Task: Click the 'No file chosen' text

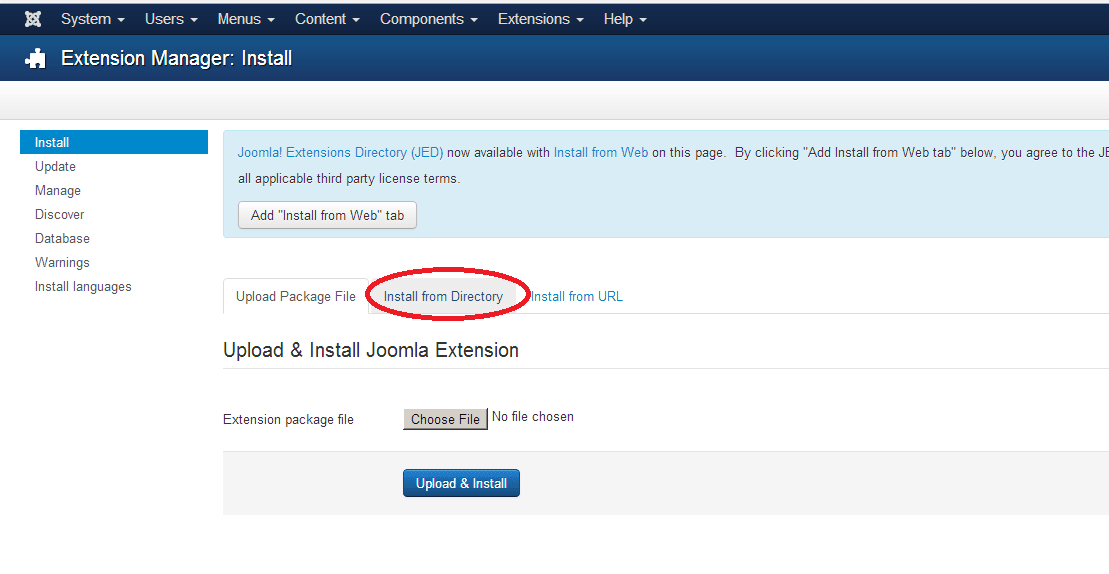Action: [533, 417]
